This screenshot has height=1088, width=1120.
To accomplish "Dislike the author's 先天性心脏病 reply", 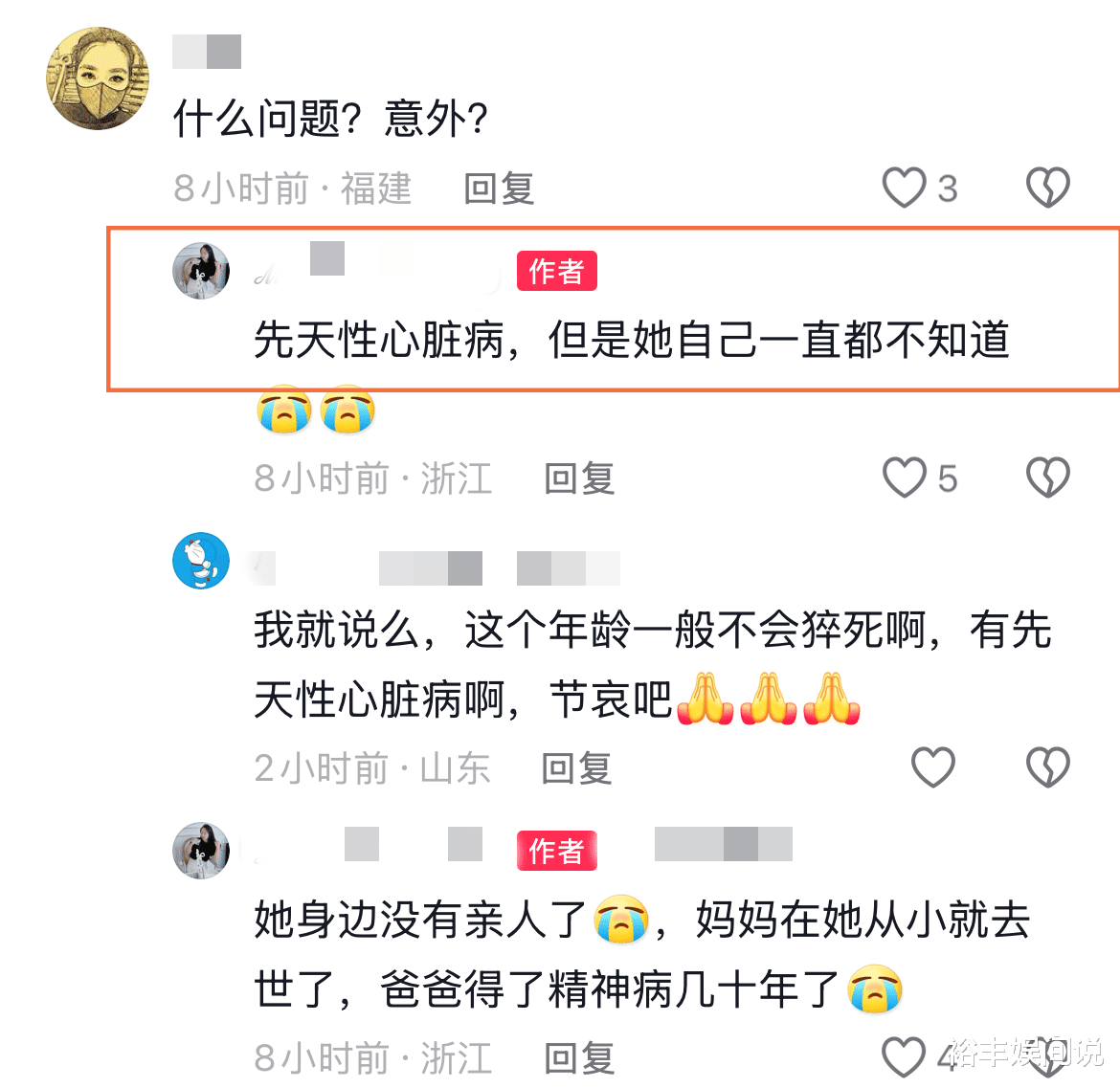I will coord(1048,477).
